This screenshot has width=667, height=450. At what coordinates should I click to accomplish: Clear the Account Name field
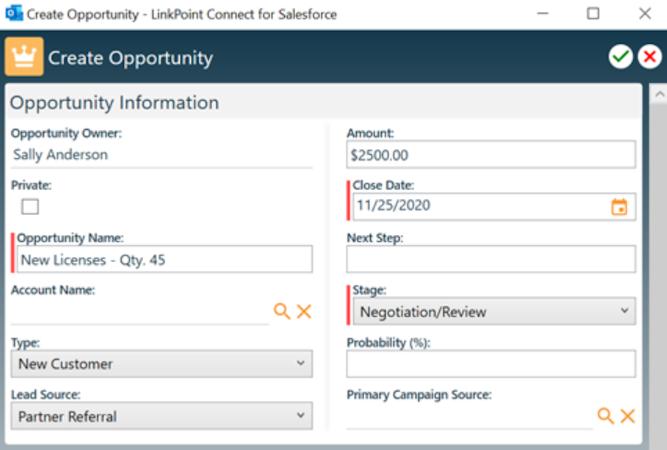point(304,312)
